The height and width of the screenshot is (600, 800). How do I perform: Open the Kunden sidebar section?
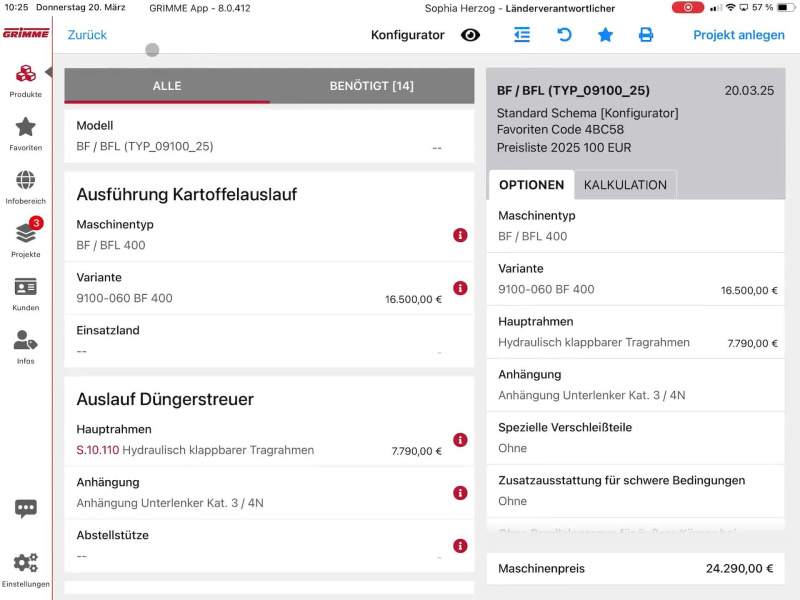(x=26, y=294)
